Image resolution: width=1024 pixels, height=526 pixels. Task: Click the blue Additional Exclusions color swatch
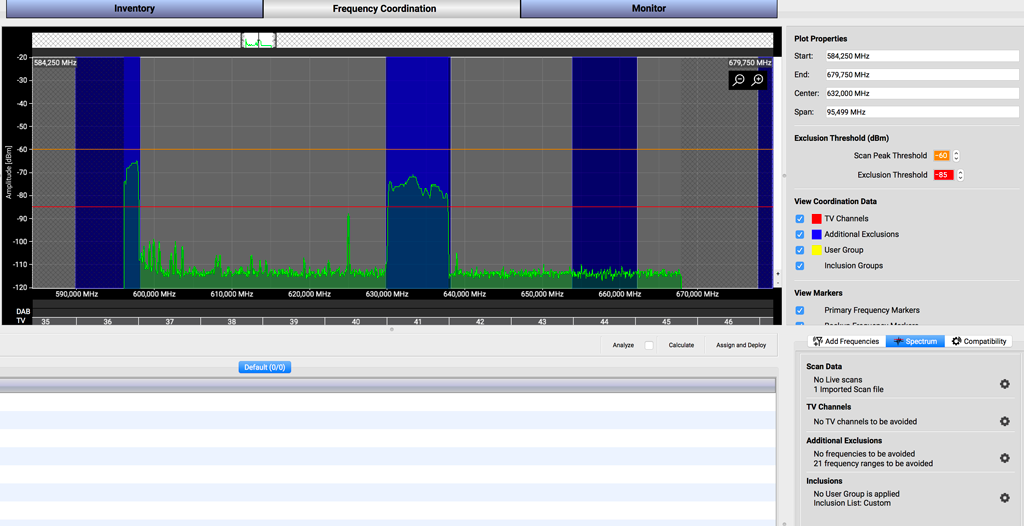[x=817, y=235]
